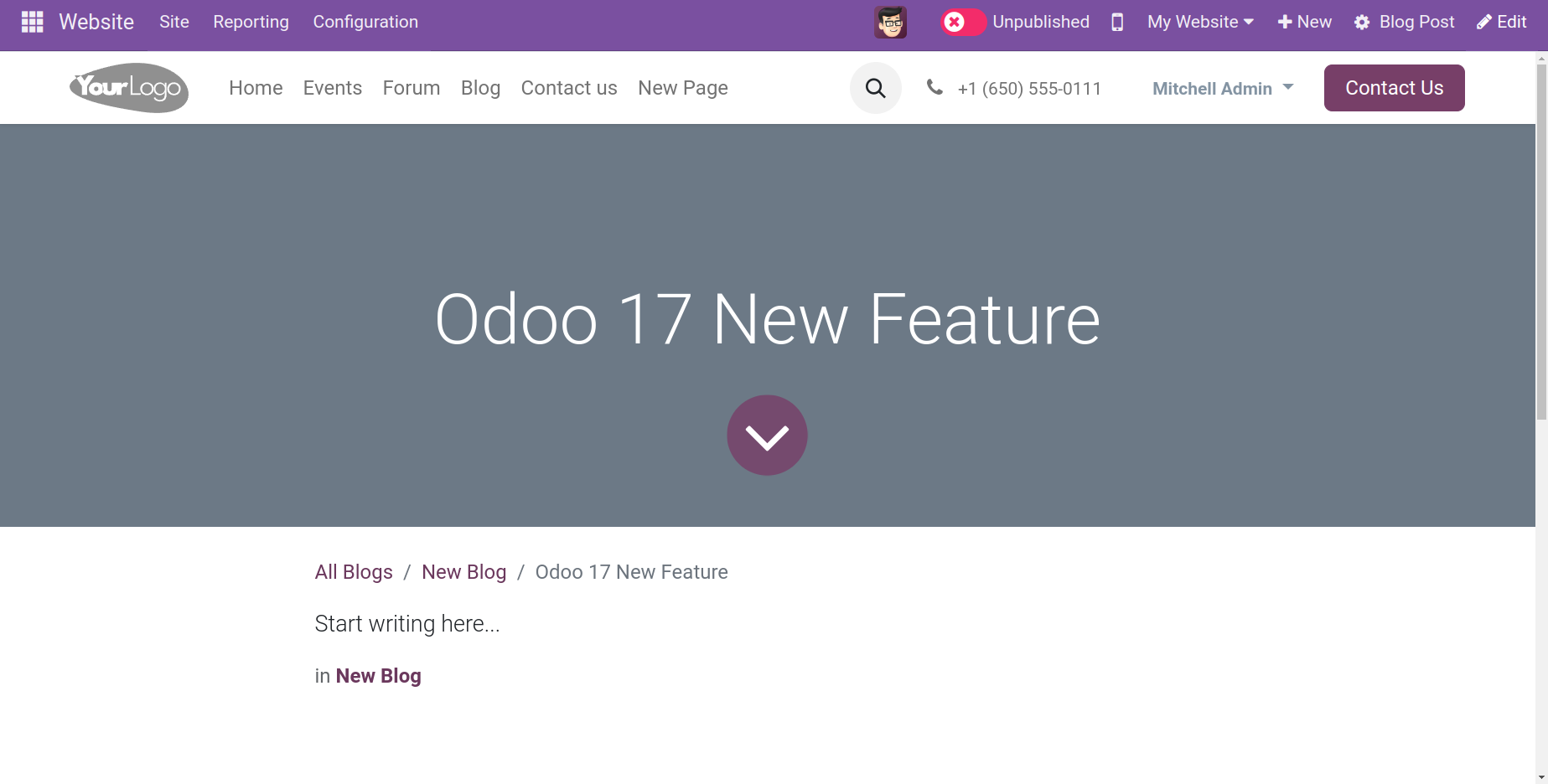
Task: Open the Reporting menu
Action: pos(251,22)
